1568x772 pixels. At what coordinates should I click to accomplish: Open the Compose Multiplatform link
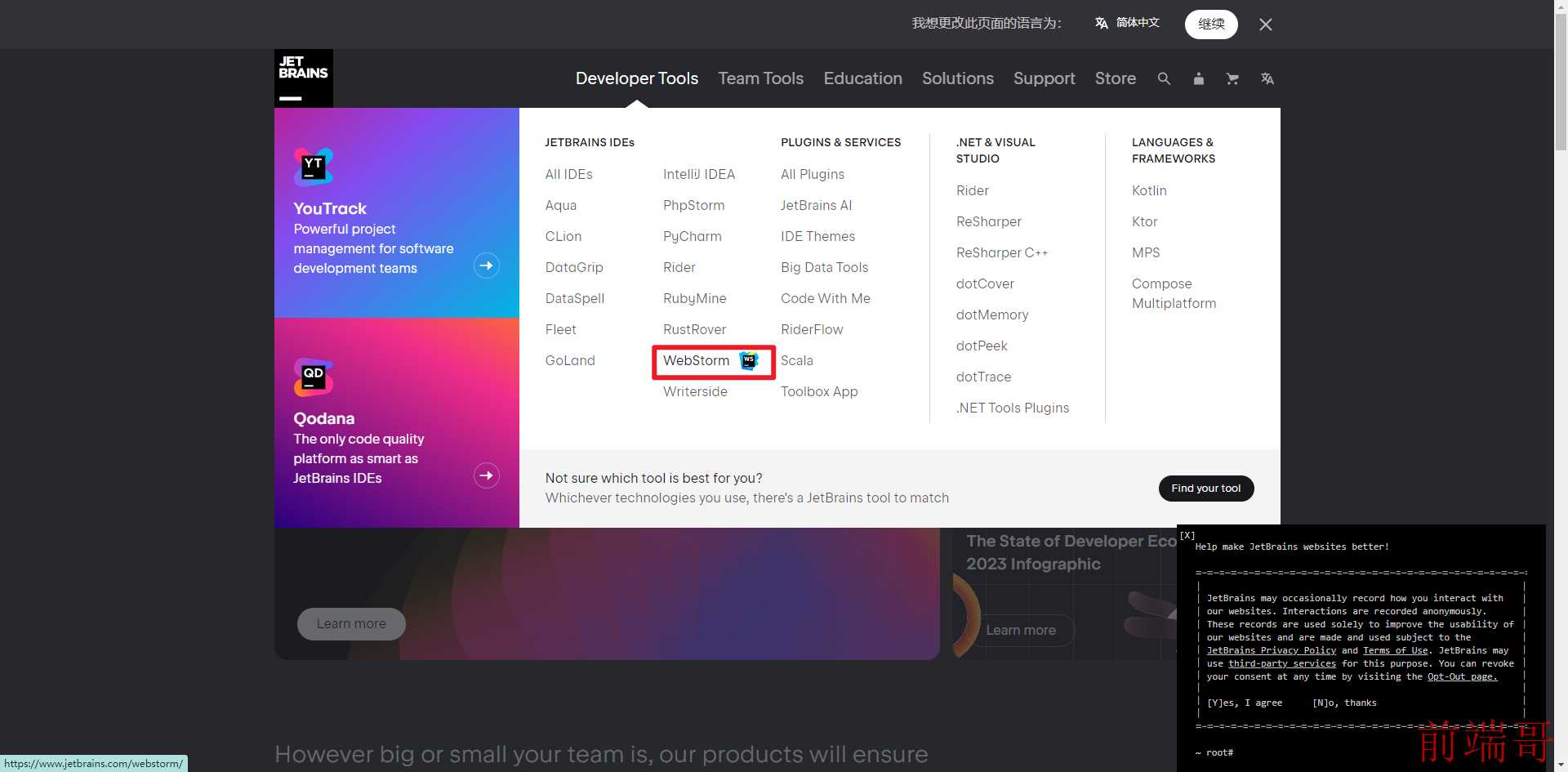pos(1174,293)
